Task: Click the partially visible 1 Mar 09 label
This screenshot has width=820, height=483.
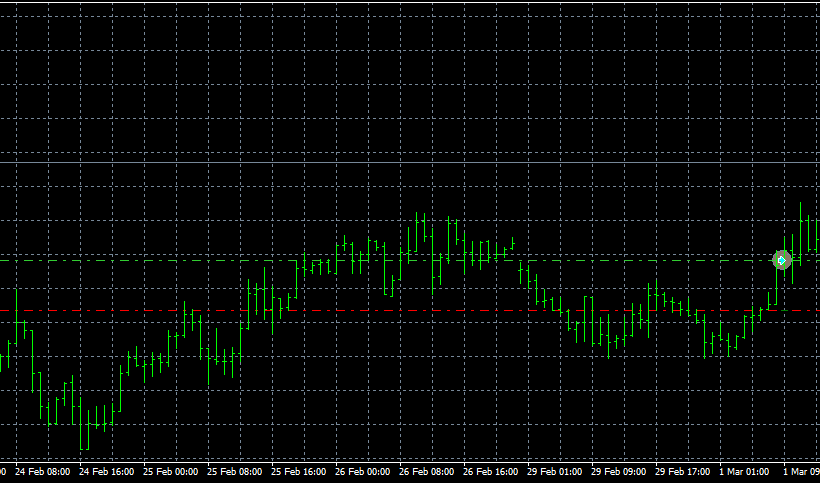Action: point(800,471)
